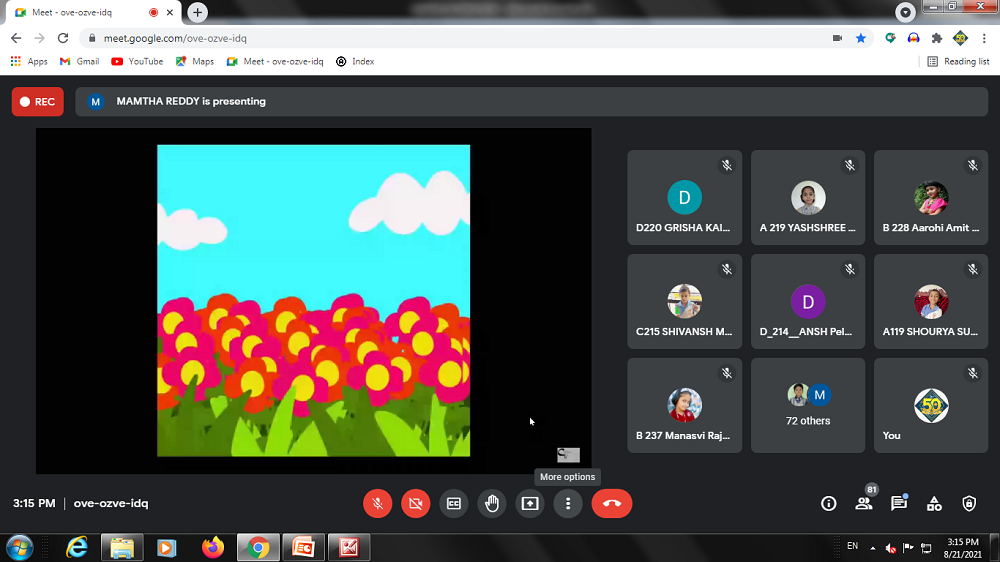The width and height of the screenshot is (1000, 562).
Task: Turn on closed captions
Action: [x=453, y=504]
